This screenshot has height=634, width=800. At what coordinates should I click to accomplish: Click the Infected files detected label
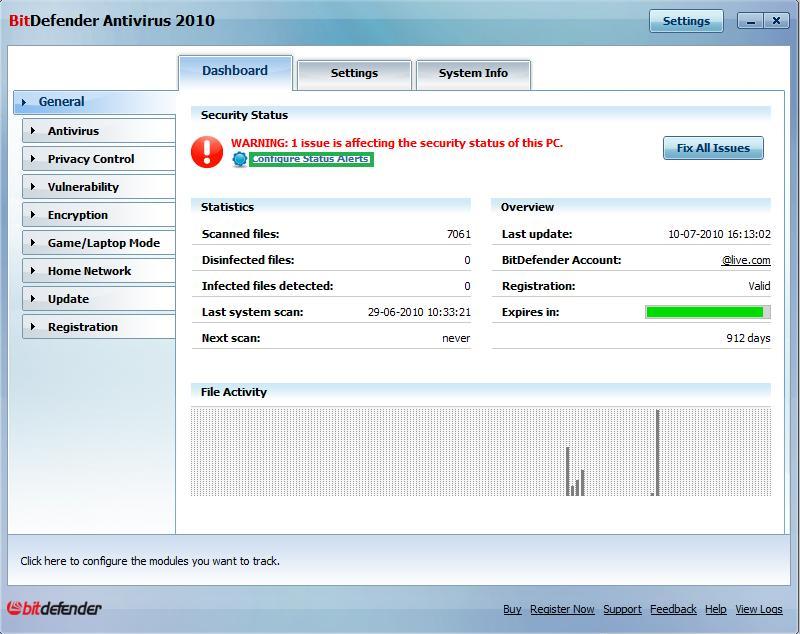(267, 286)
